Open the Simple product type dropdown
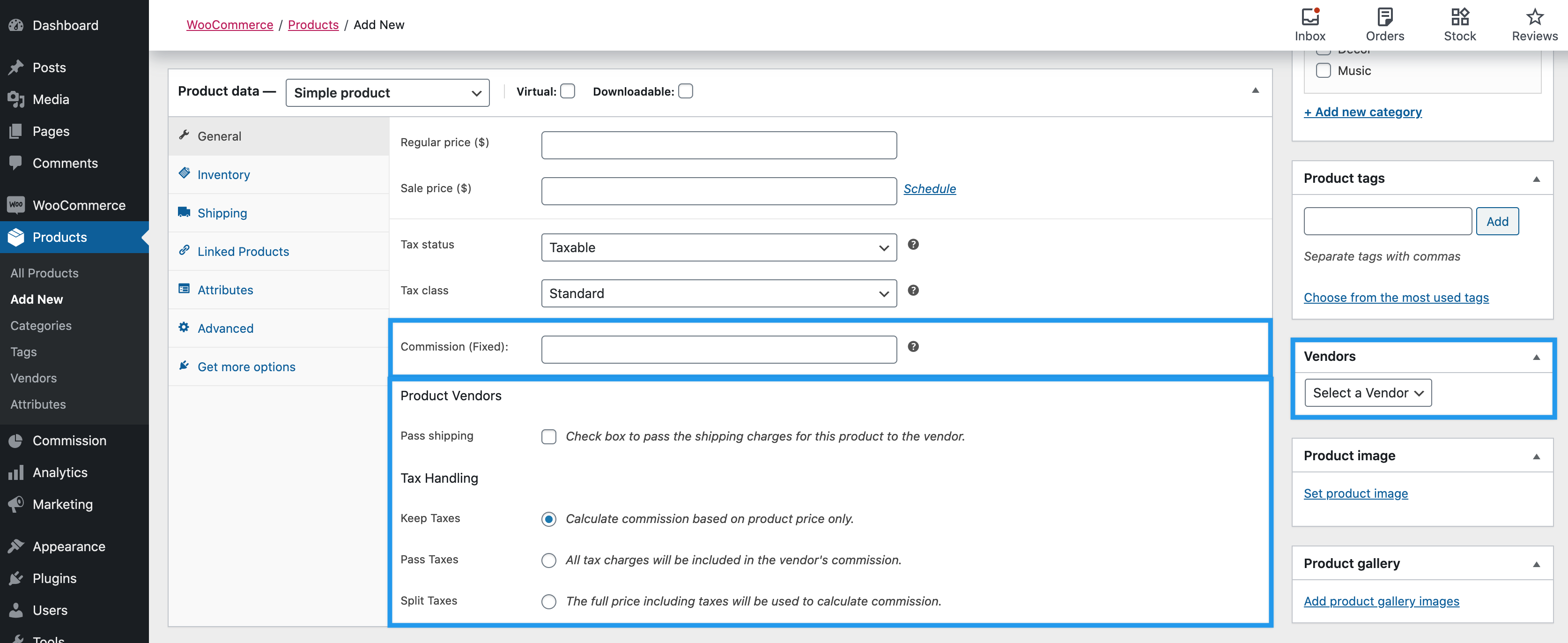 [387, 92]
